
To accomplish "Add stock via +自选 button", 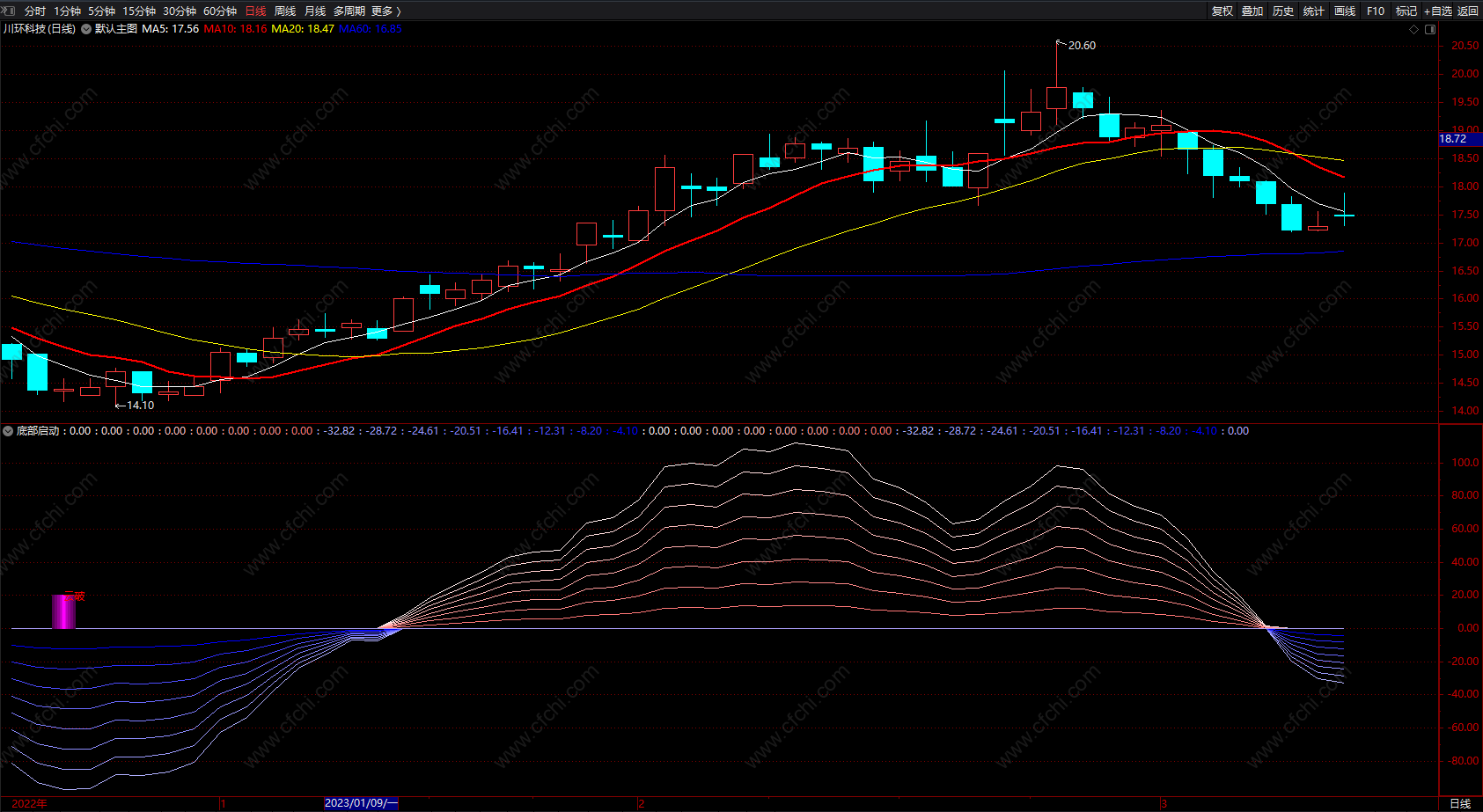I will coord(1438,11).
